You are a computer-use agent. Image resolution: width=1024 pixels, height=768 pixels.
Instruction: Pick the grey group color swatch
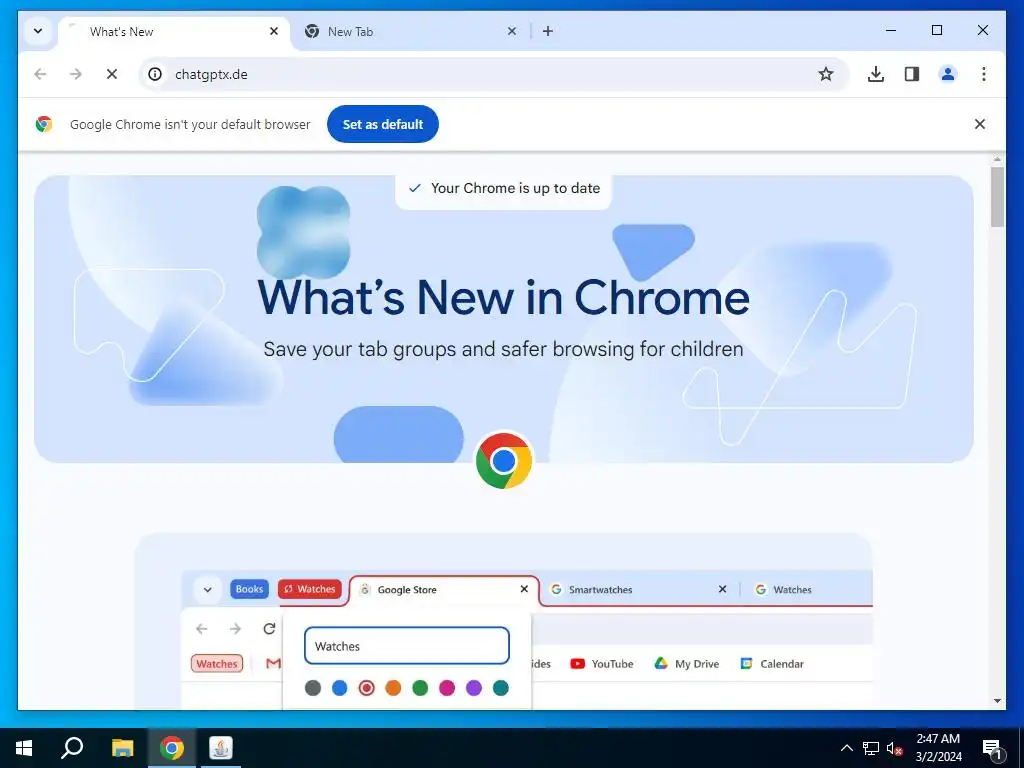pos(313,688)
